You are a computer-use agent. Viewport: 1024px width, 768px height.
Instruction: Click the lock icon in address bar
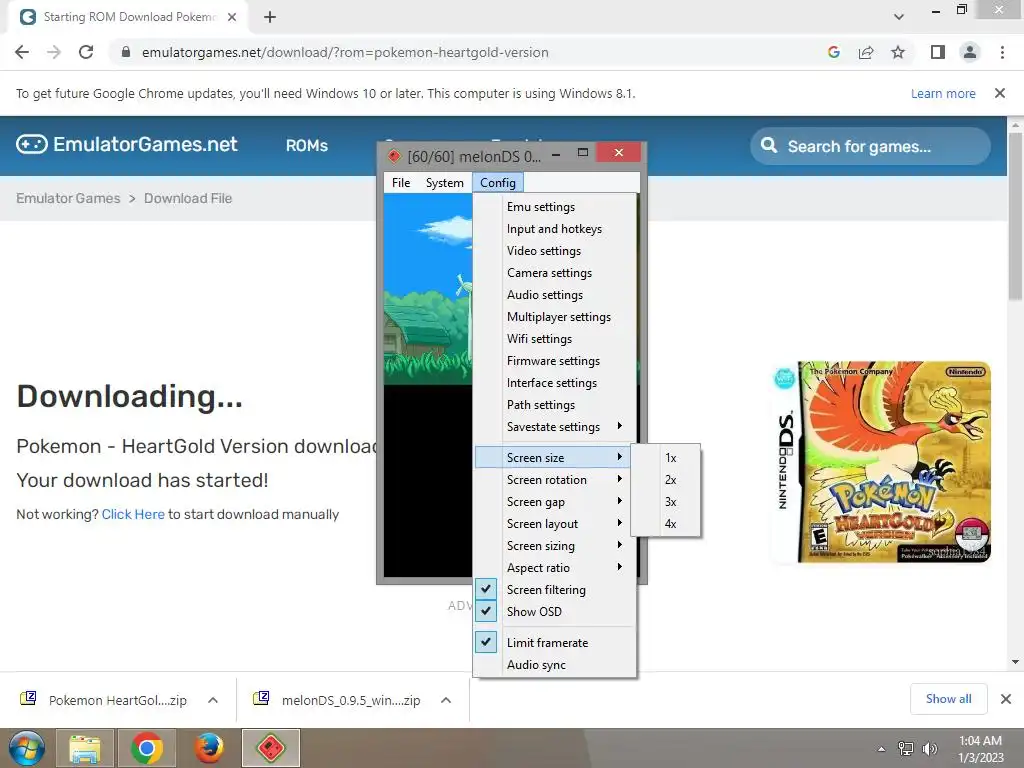[126, 52]
